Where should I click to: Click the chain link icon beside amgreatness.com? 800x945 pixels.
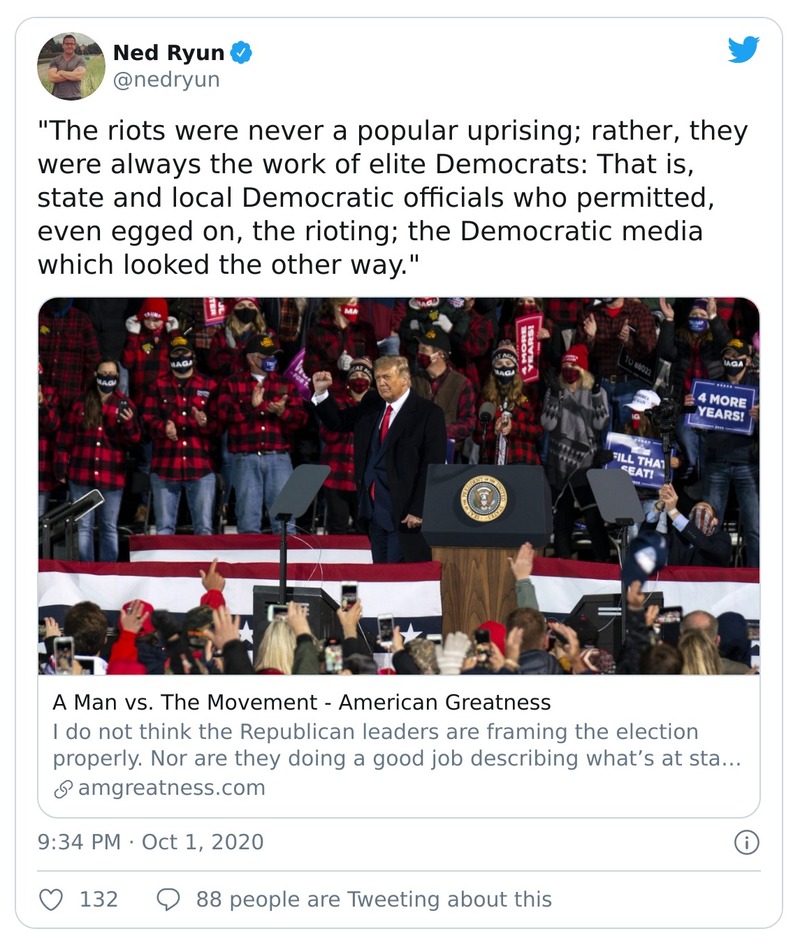tap(62, 788)
